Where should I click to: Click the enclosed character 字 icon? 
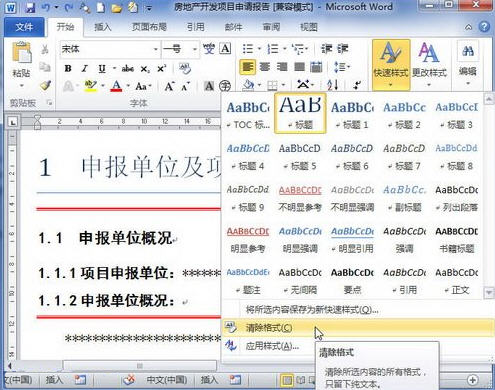pyautogui.click(x=225, y=86)
